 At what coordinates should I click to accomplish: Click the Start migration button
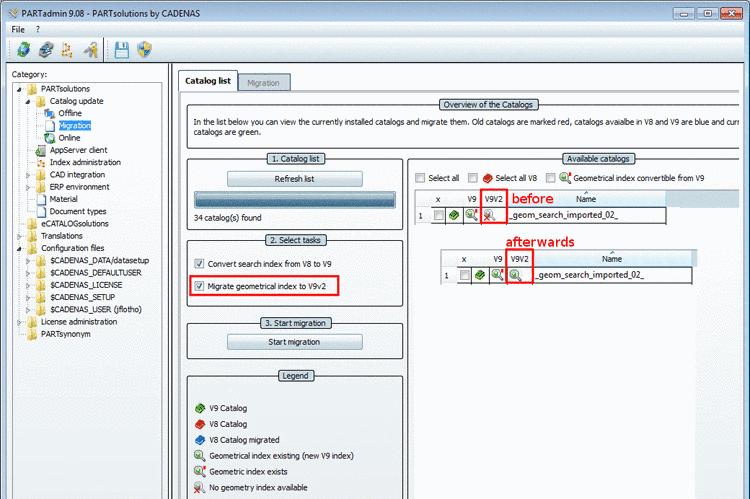click(x=295, y=342)
